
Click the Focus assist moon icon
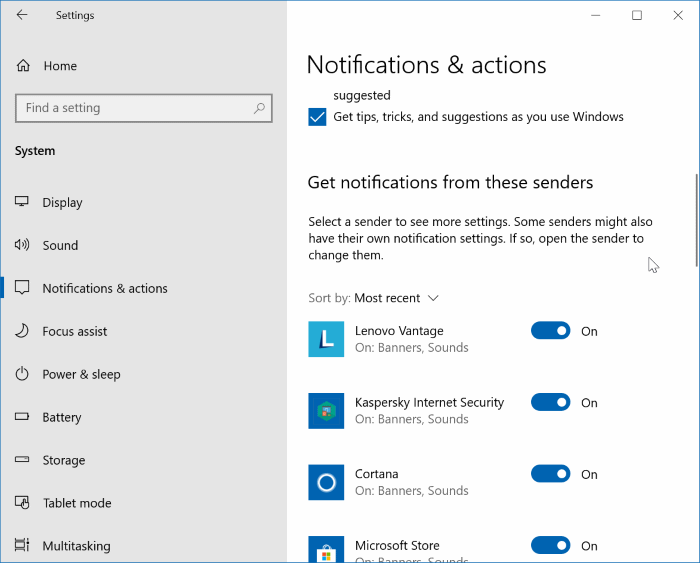coord(22,331)
